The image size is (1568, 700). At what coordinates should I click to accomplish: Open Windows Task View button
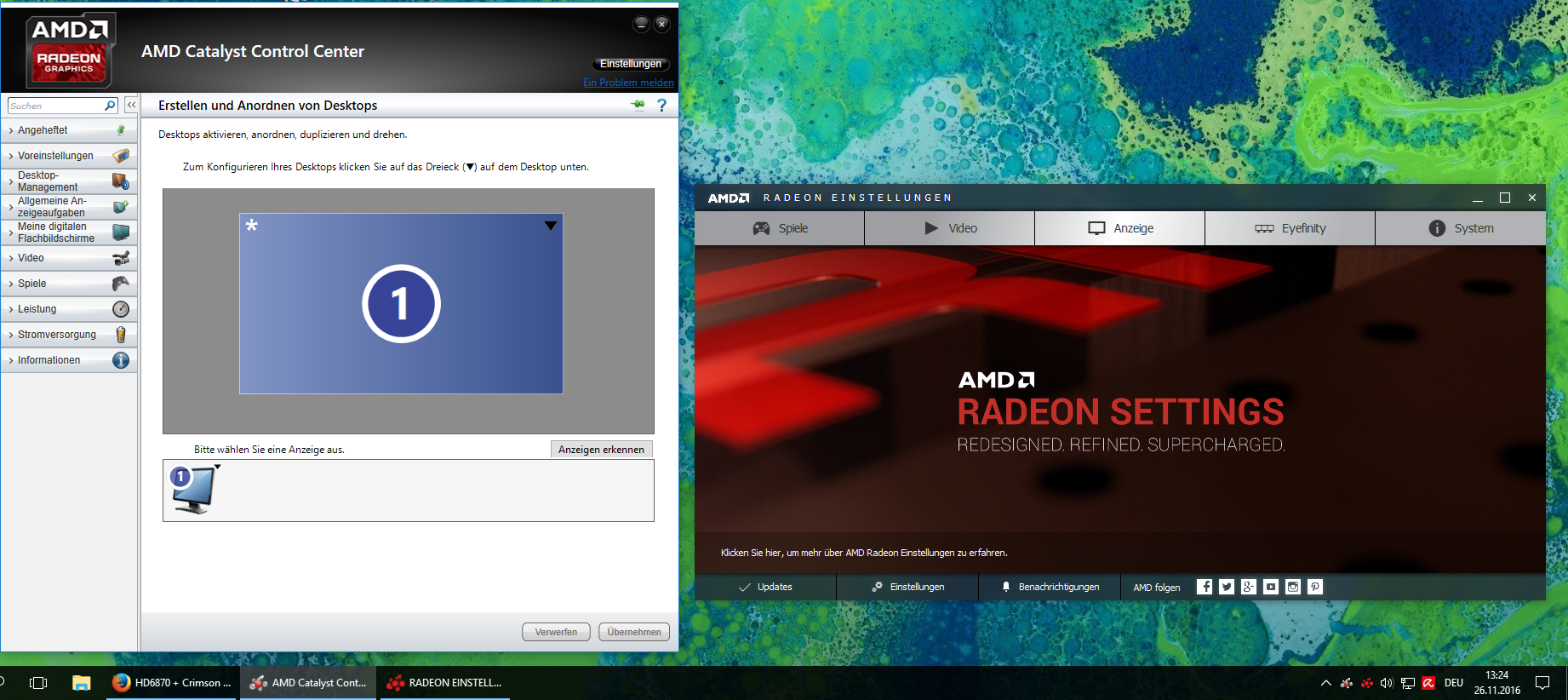[x=38, y=683]
